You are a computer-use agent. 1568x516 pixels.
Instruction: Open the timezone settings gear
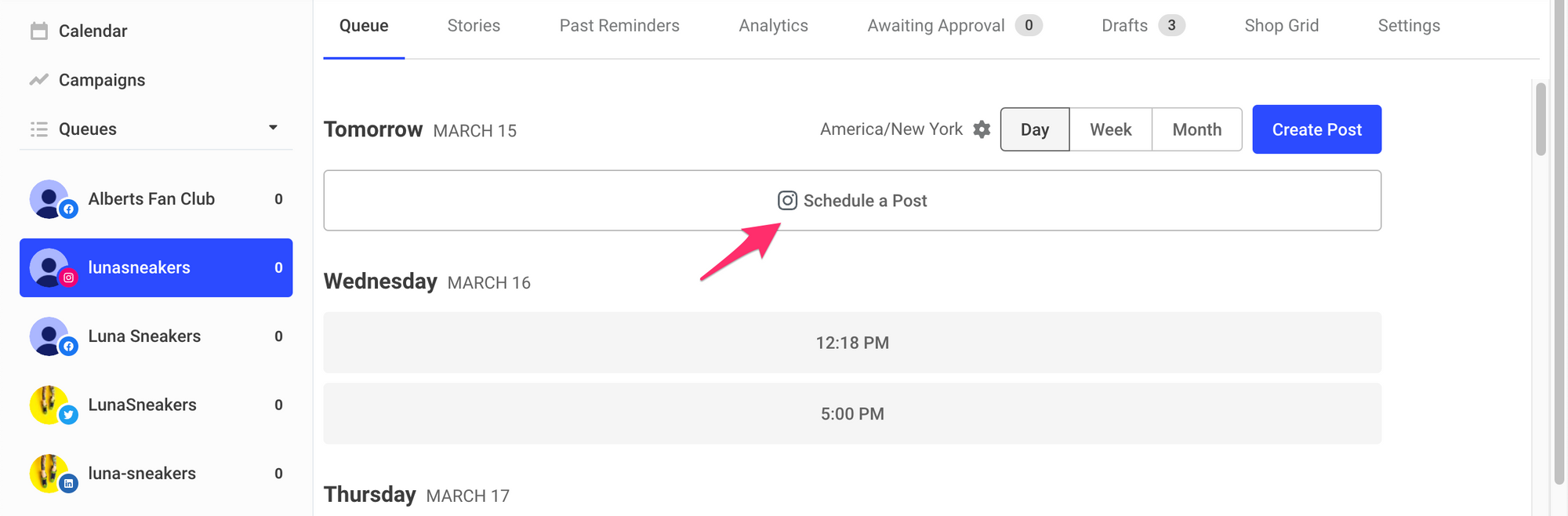(981, 129)
